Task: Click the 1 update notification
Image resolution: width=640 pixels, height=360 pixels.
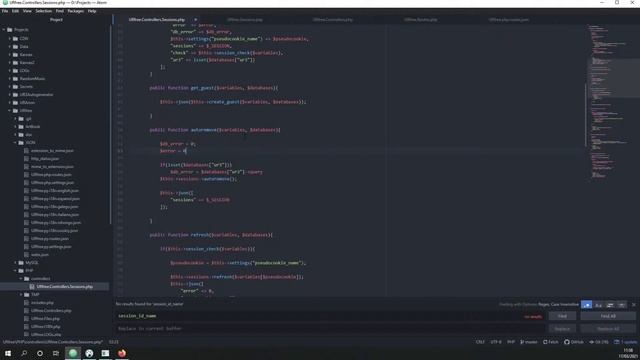Action: point(626,342)
